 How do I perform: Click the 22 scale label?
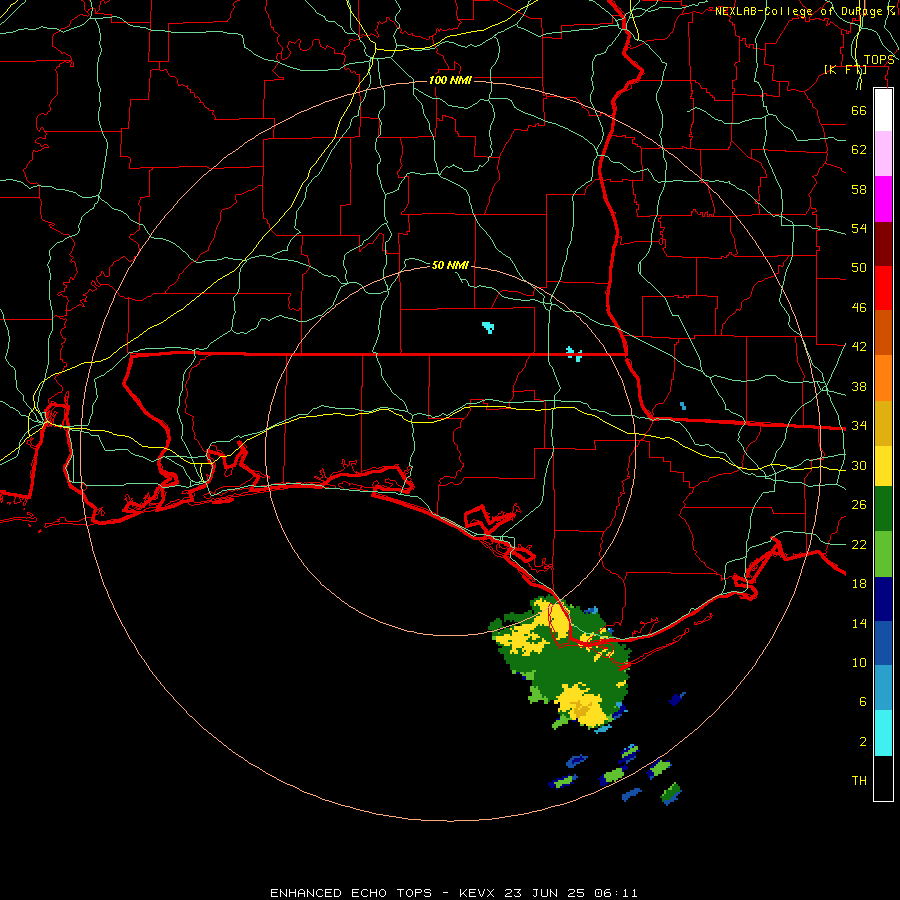(859, 544)
